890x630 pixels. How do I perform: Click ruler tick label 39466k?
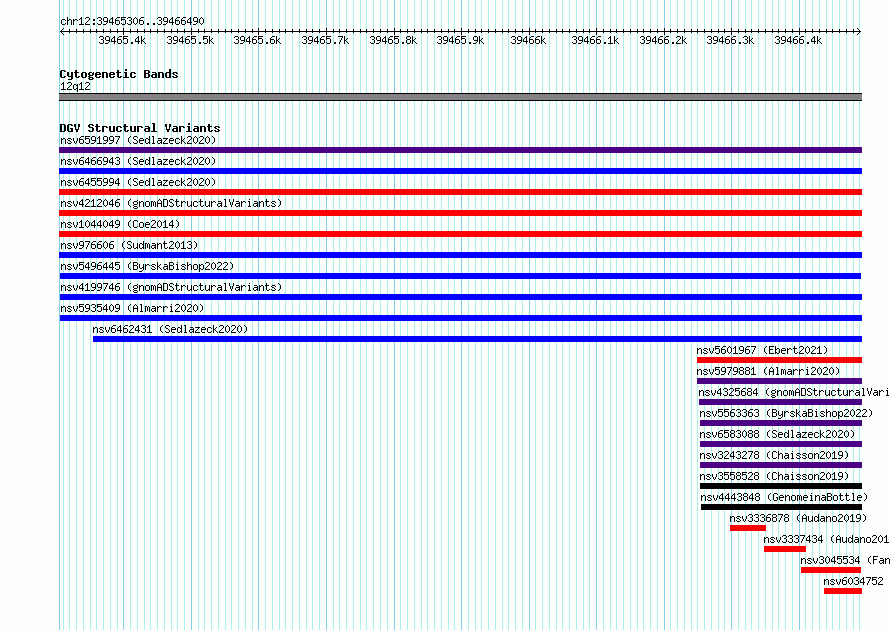[528, 40]
